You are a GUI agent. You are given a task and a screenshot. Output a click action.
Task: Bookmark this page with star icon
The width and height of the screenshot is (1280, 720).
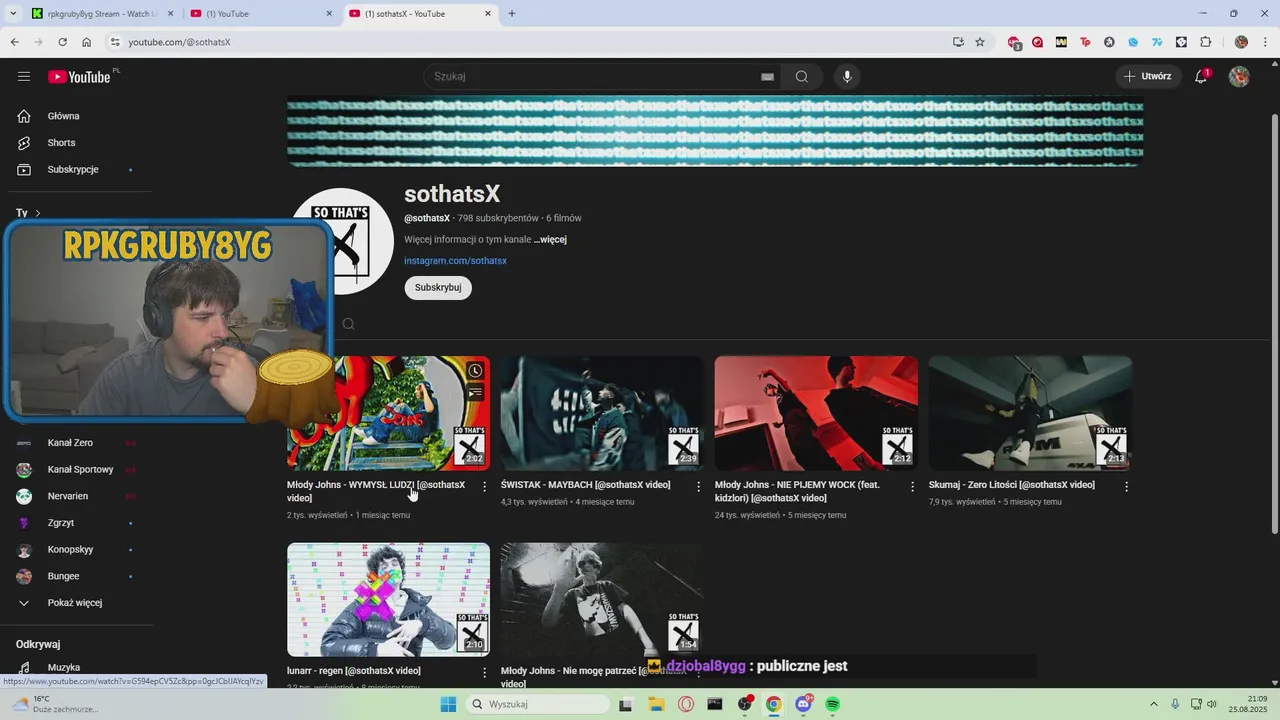(x=980, y=42)
